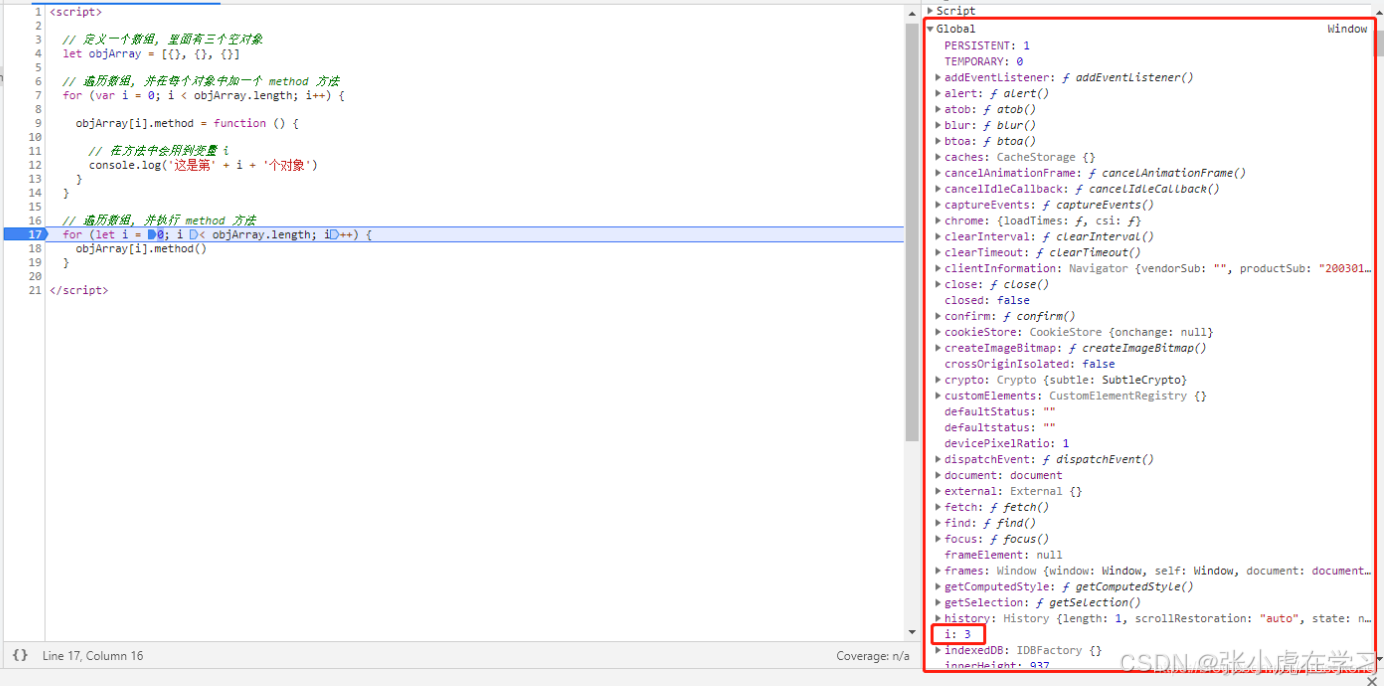Expand the captureEvents entry
This screenshot has width=1384, height=686.
point(938,205)
